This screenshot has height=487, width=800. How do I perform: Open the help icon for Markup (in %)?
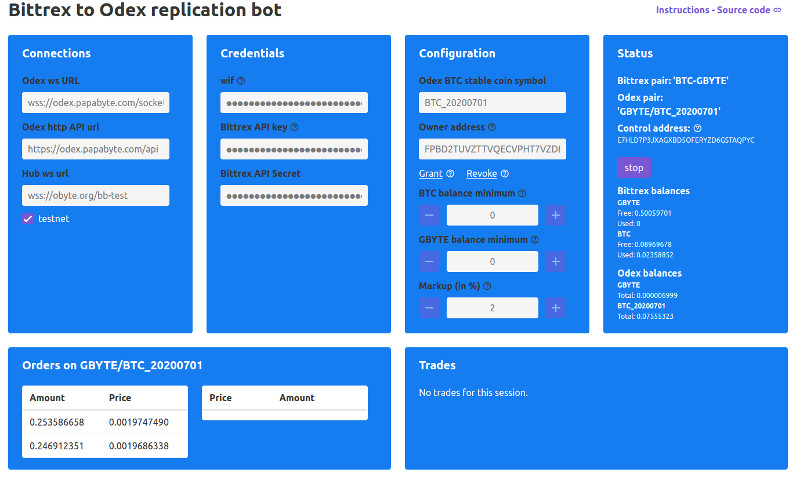487,286
